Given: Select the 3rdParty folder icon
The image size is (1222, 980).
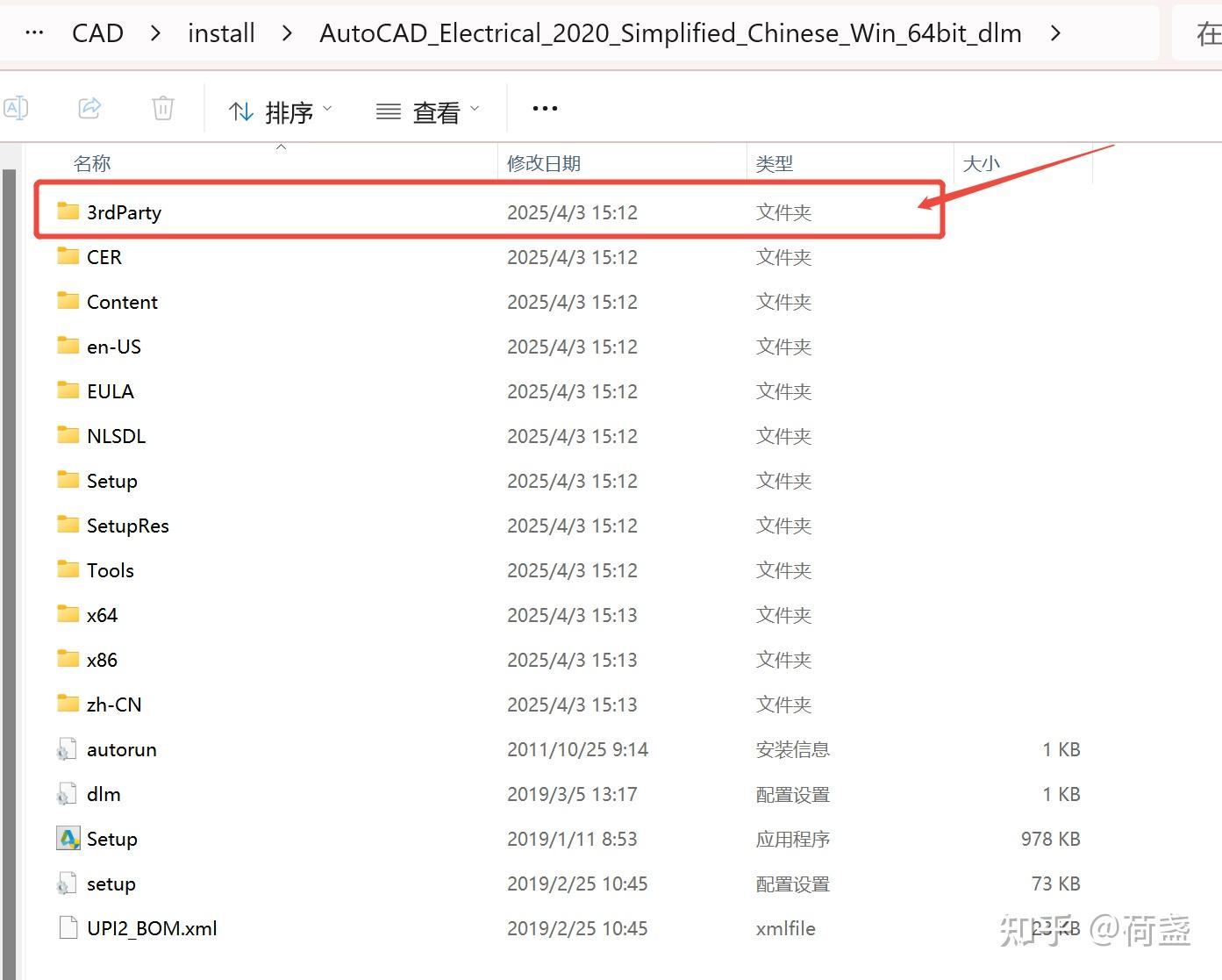Looking at the screenshot, I should tap(68, 211).
